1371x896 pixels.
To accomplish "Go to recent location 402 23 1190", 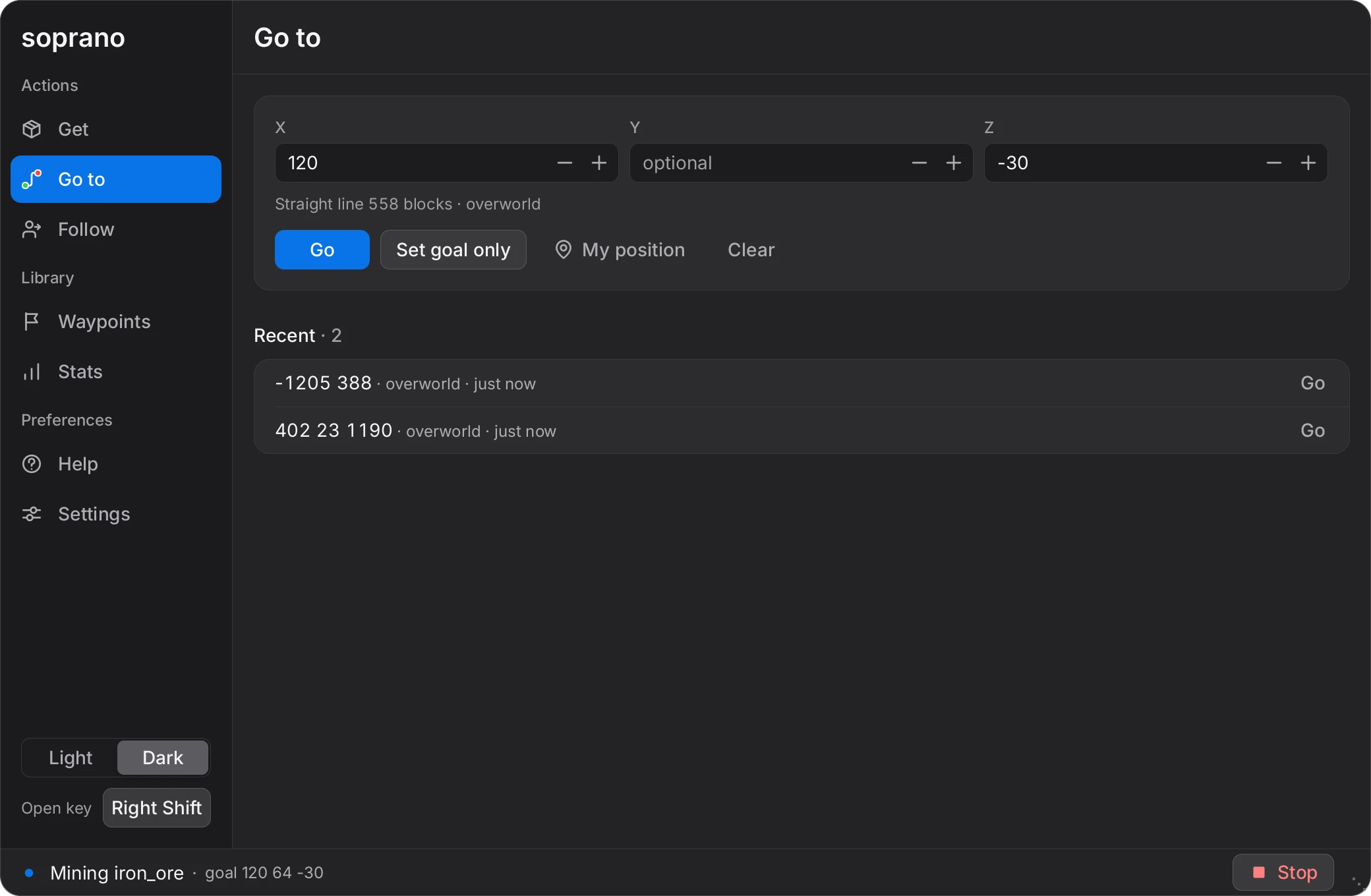I will coord(1312,430).
